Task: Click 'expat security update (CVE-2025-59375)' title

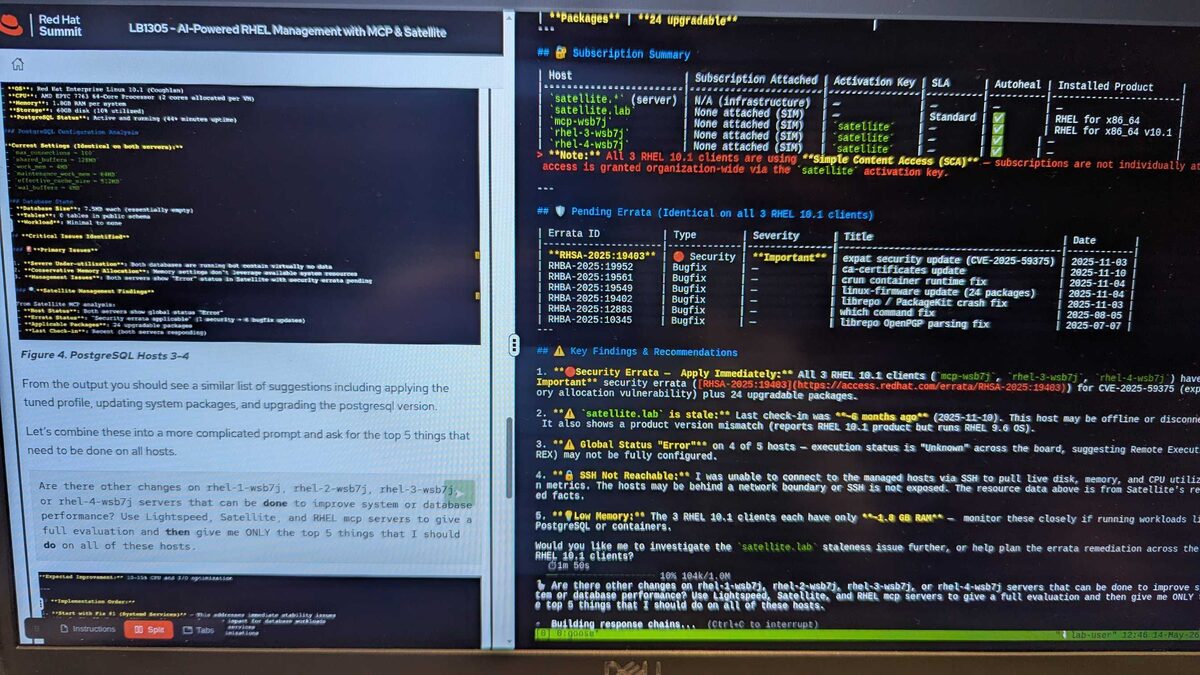Action: 948,261
